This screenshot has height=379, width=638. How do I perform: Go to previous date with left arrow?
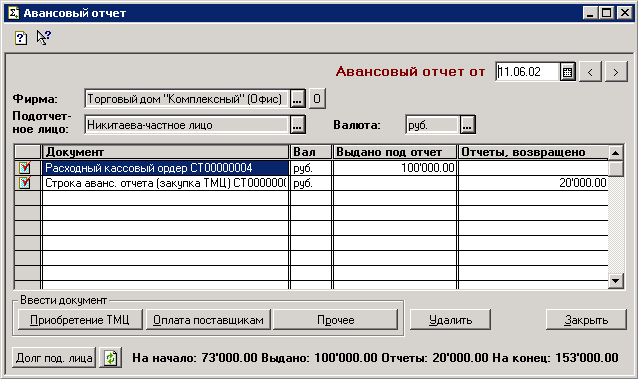[x=590, y=72]
